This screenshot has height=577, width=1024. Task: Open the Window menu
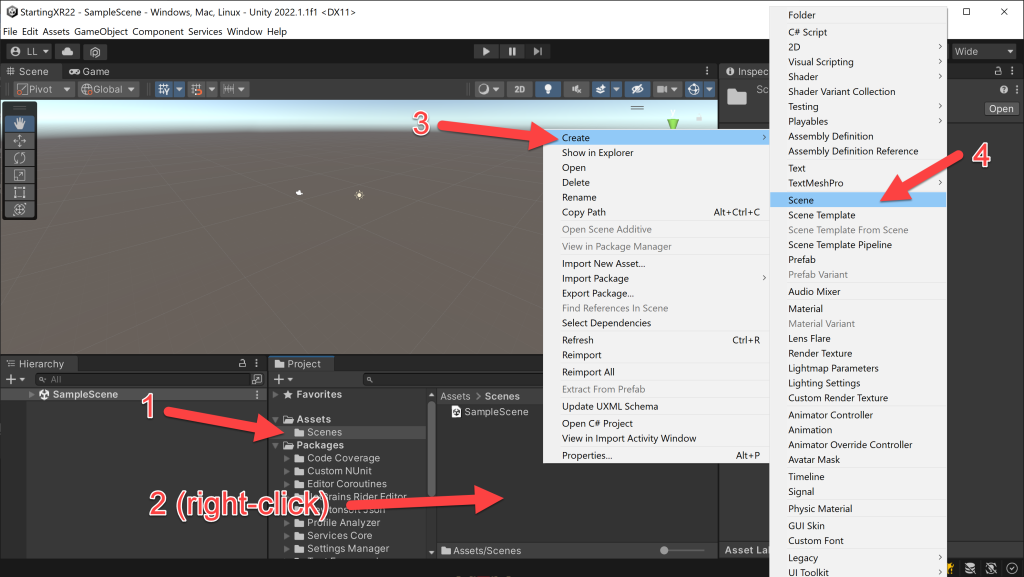[x=244, y=31]
